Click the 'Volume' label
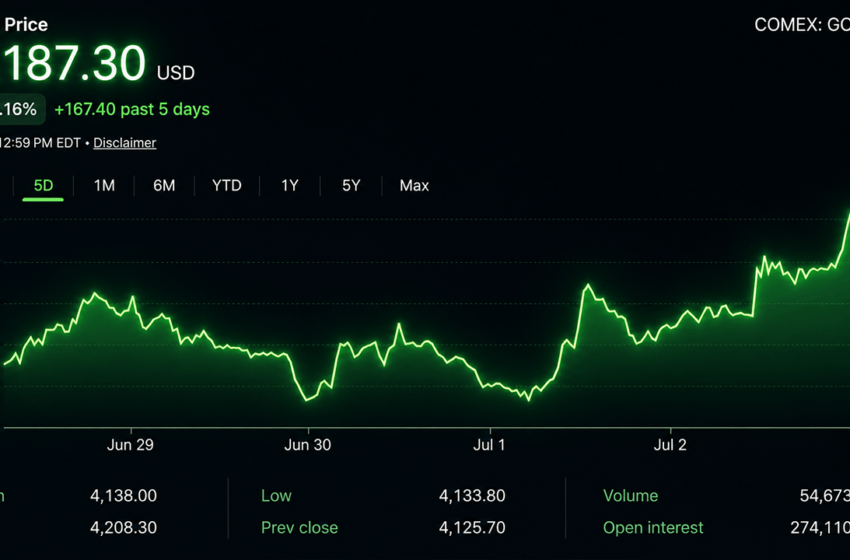 point(630,495)
